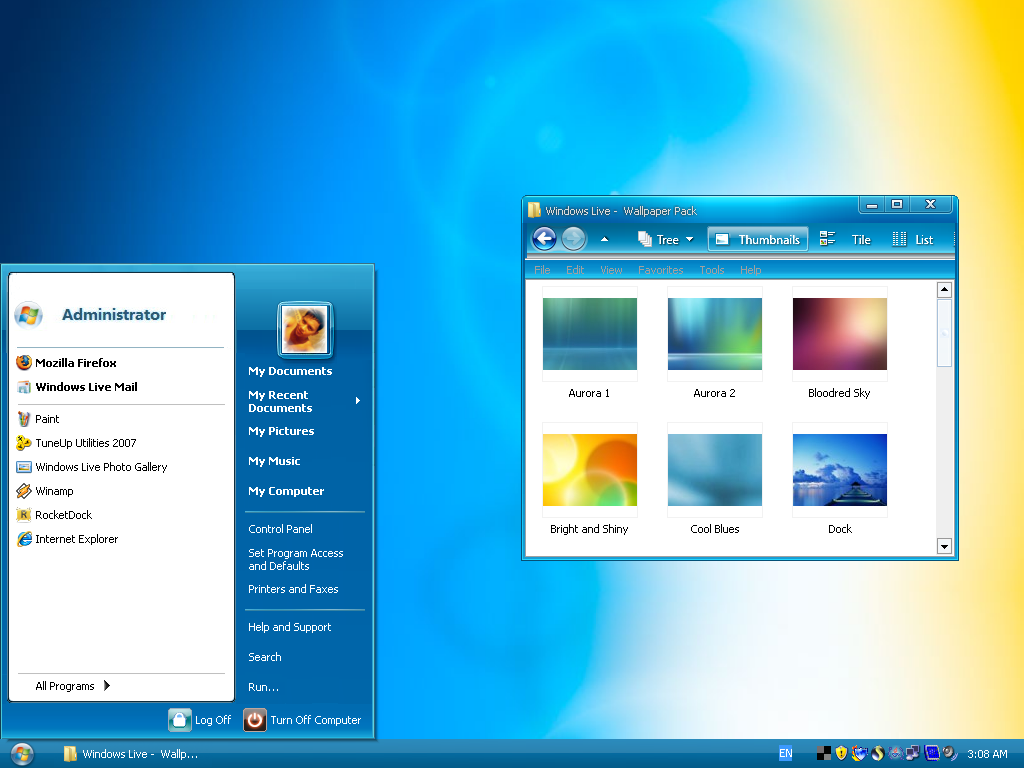Open the Help menu
Image resolution: width=1024 pixels, height=768 pixels.
[750, 270]
